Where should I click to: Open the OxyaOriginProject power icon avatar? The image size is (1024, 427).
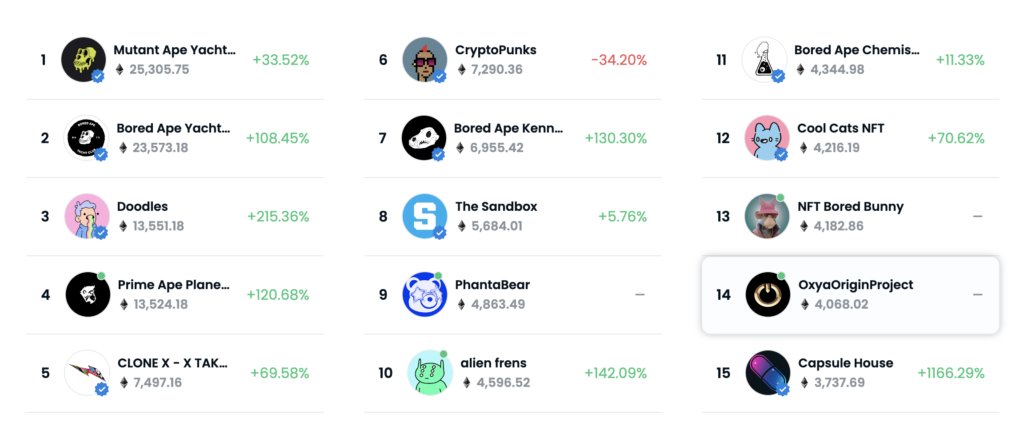click(x=767, y=294)
